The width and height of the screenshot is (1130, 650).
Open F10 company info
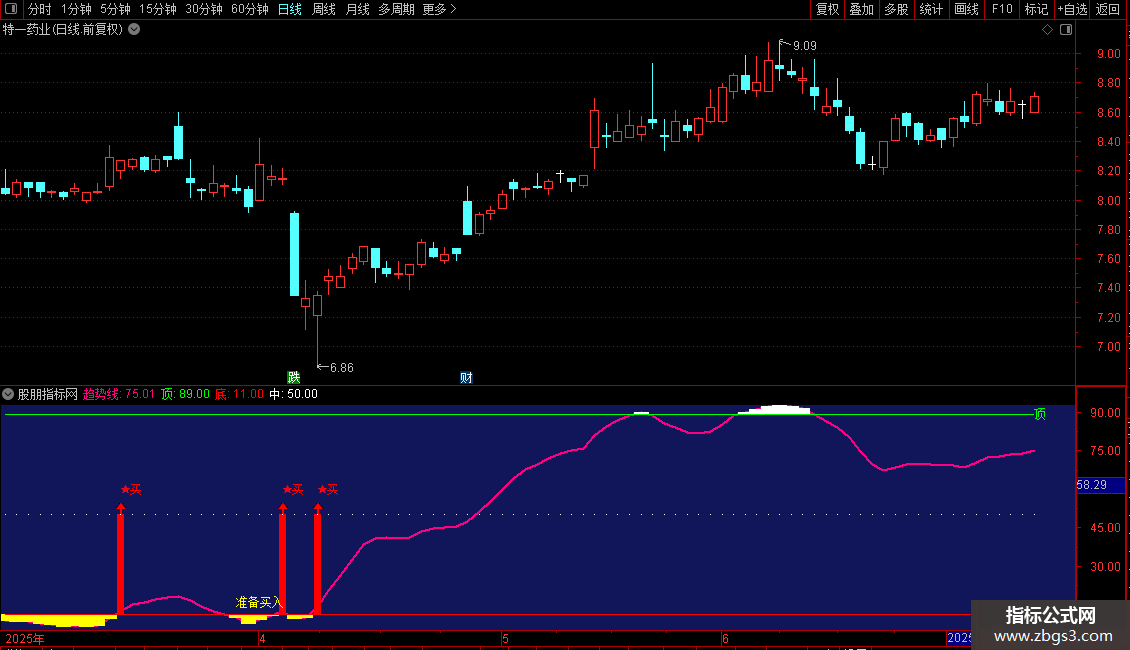(1002, 9)
